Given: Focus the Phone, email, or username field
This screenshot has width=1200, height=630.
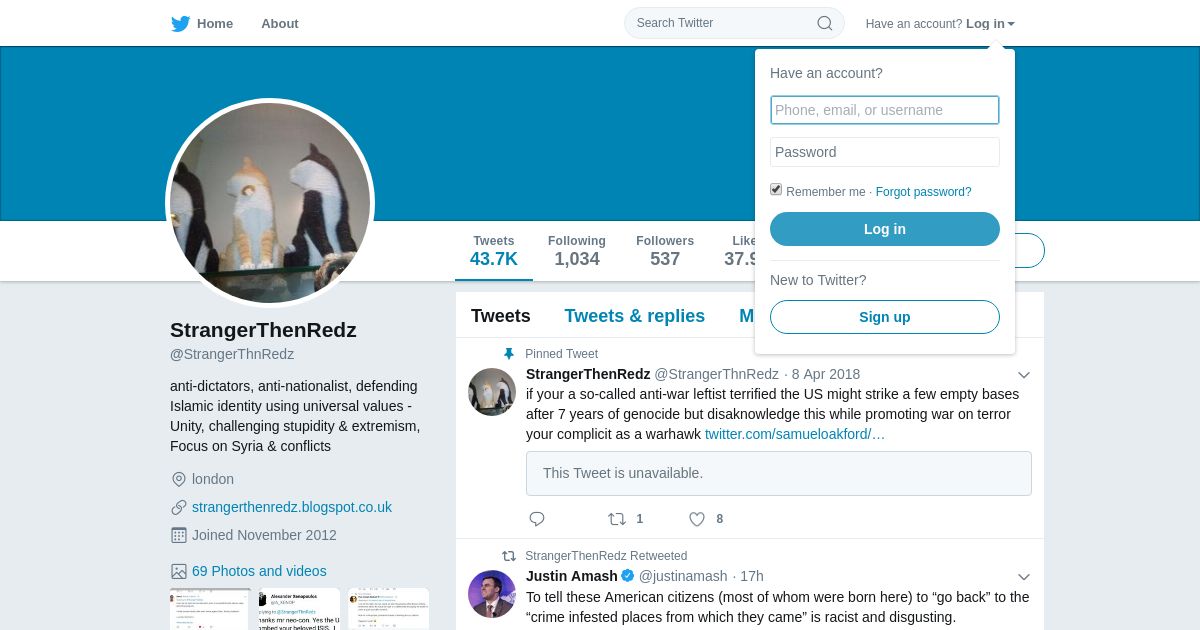Looking at the screenshot, I should [x=885, y=110].
